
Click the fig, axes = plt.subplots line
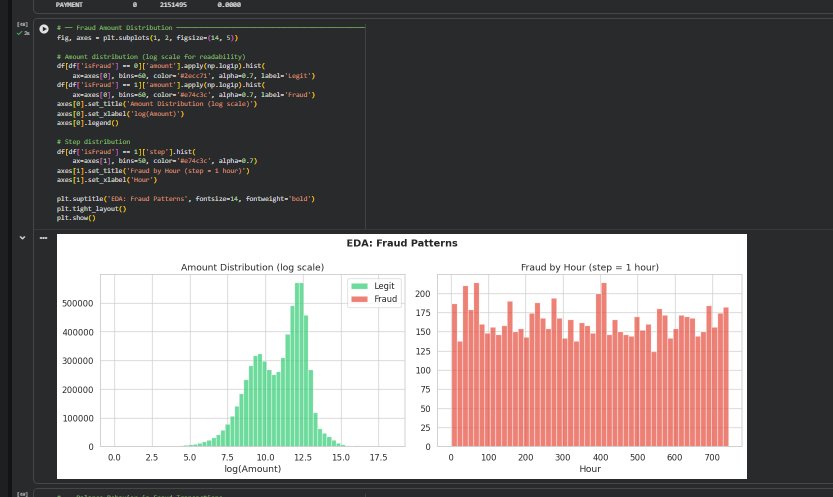point(147,38)
